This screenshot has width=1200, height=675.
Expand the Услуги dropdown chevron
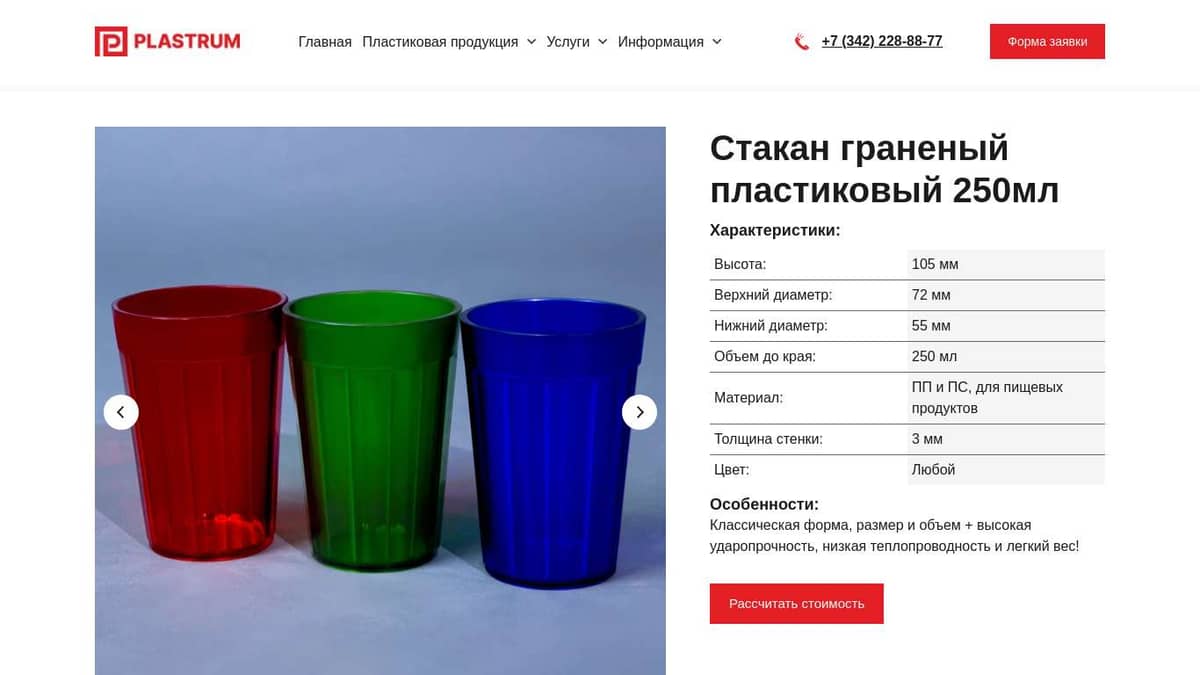[x=602, y=42]
